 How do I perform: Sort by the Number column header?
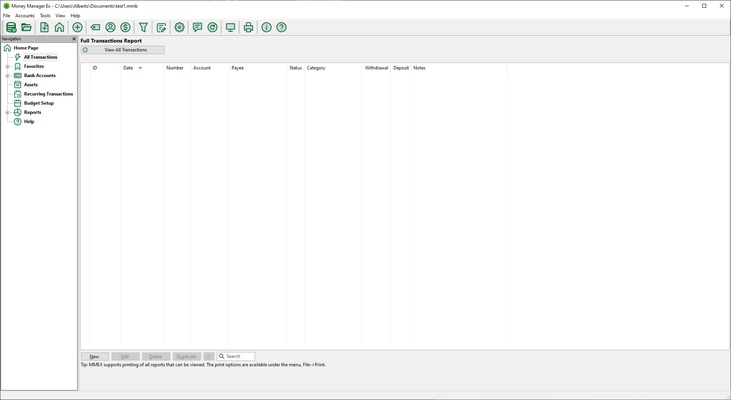[177, 68]
